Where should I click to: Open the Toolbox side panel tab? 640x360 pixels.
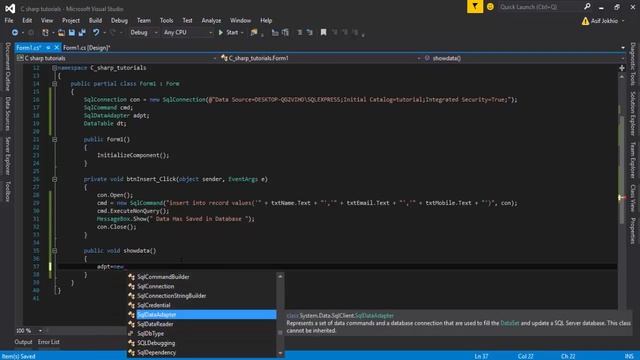pos(7,191)
